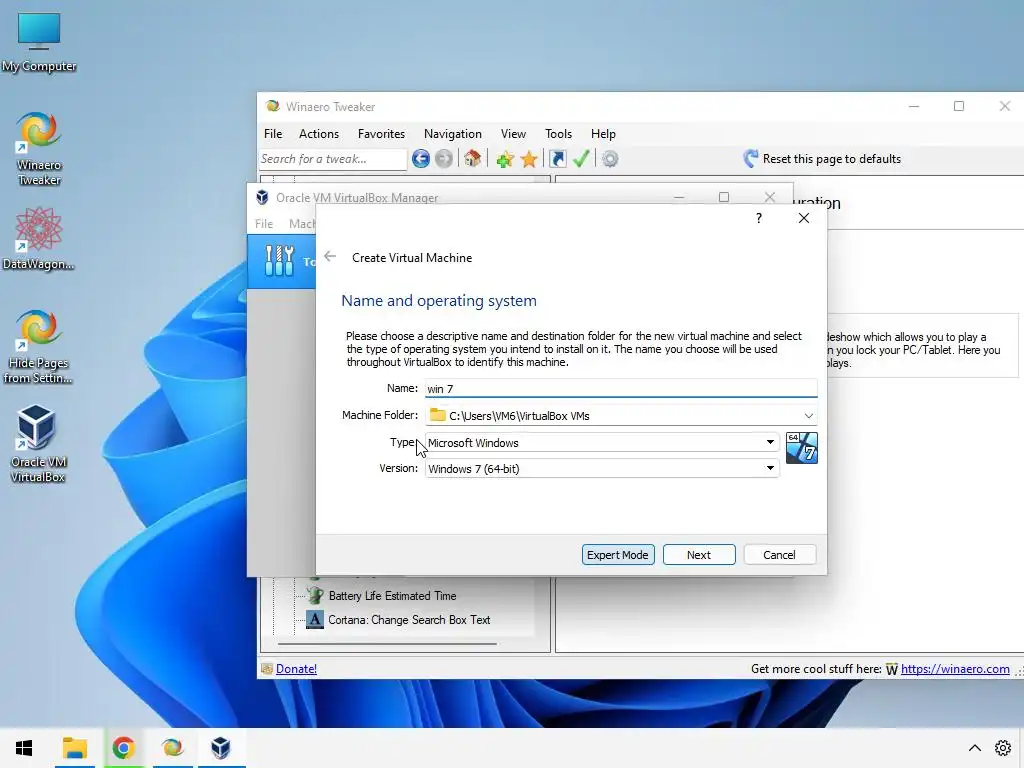
Task: Select Cortana: Change Search Box Text entry
Action: pyautogui.click(x=409, y=620)
